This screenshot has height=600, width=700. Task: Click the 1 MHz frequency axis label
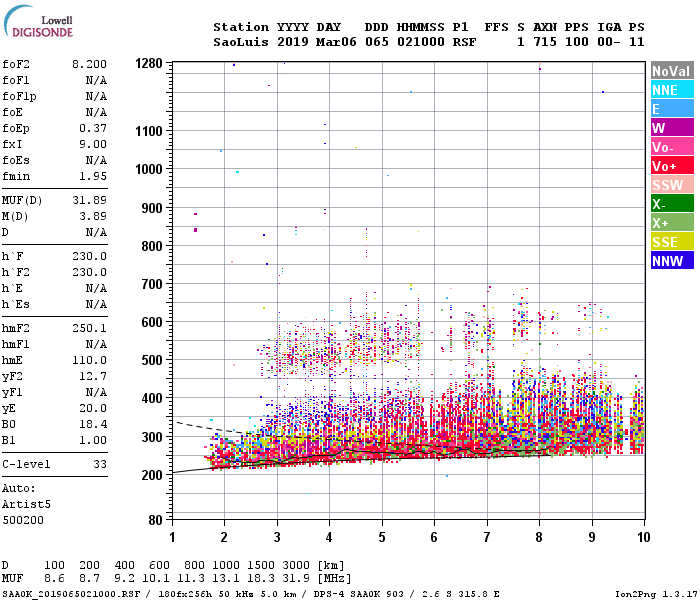click(x=172, y=537)
